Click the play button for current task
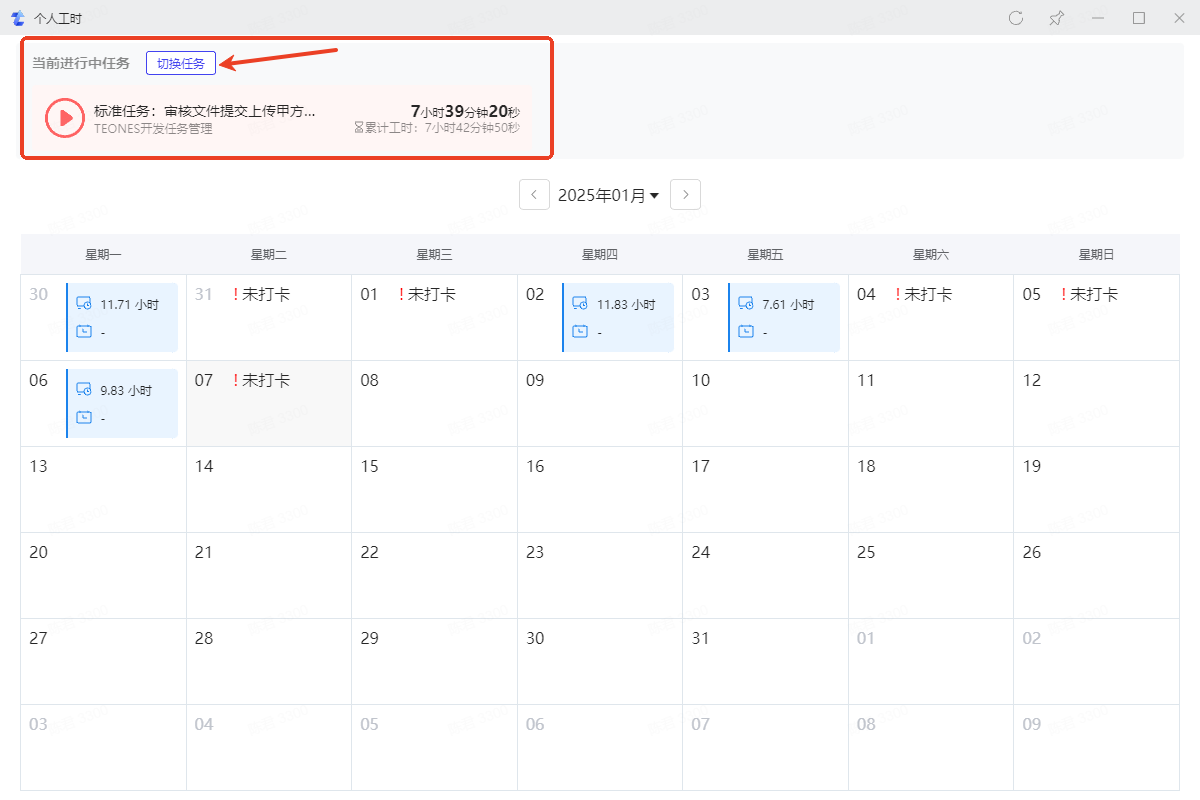This screenshot has width=1200, height=800. [65, 117]
